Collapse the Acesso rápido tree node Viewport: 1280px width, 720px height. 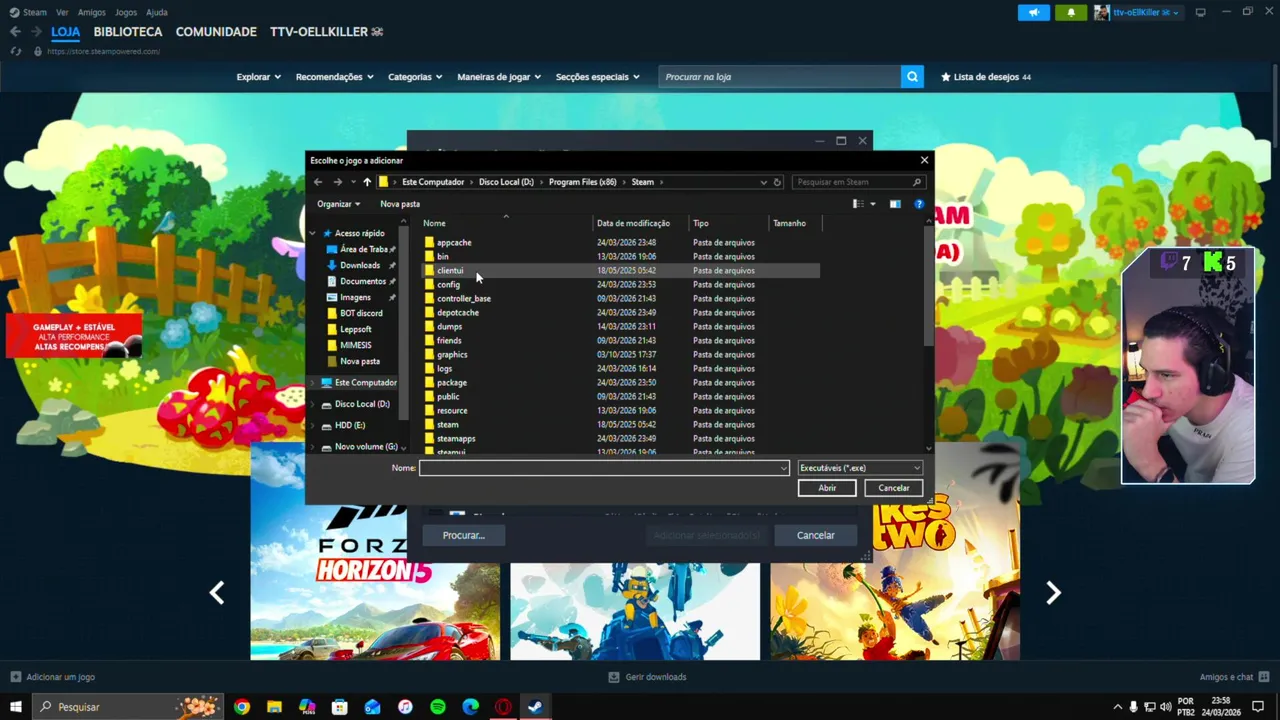(x=313, y=233)
